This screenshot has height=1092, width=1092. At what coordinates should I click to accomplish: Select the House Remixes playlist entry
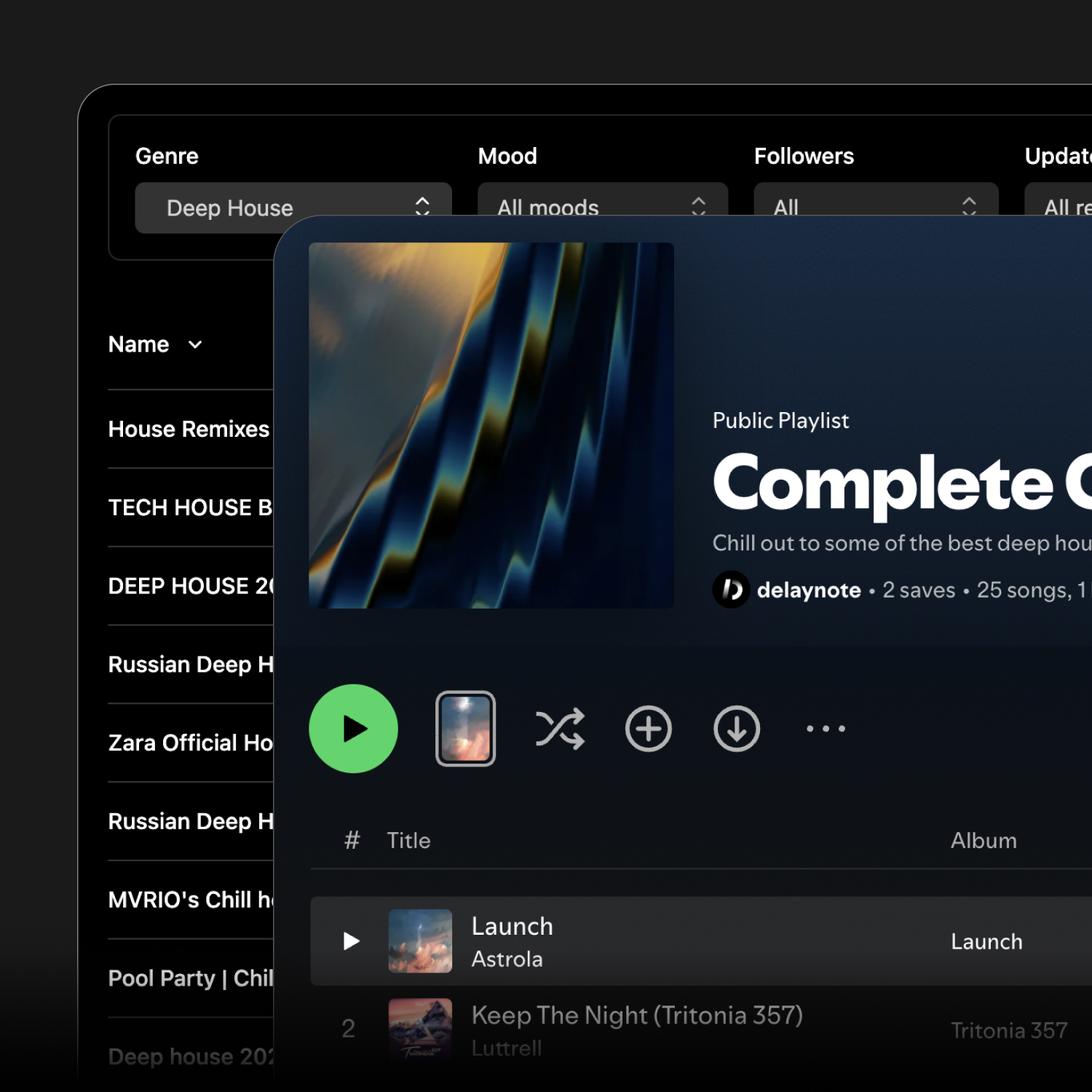point(188,429)
